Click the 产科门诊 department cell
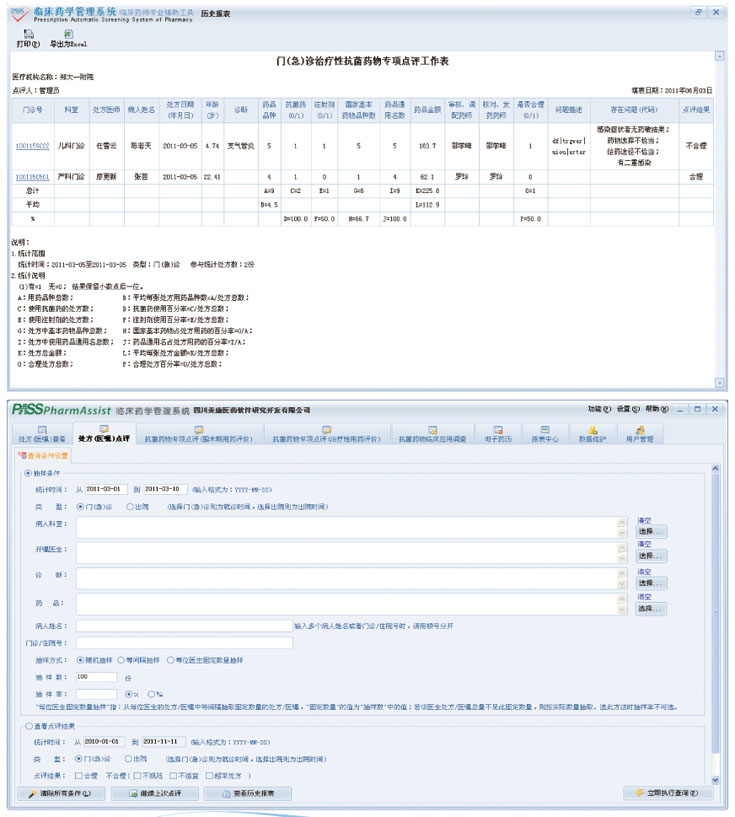Image resolution: width=735 pixels, height=817 pixels. (71, 177)
